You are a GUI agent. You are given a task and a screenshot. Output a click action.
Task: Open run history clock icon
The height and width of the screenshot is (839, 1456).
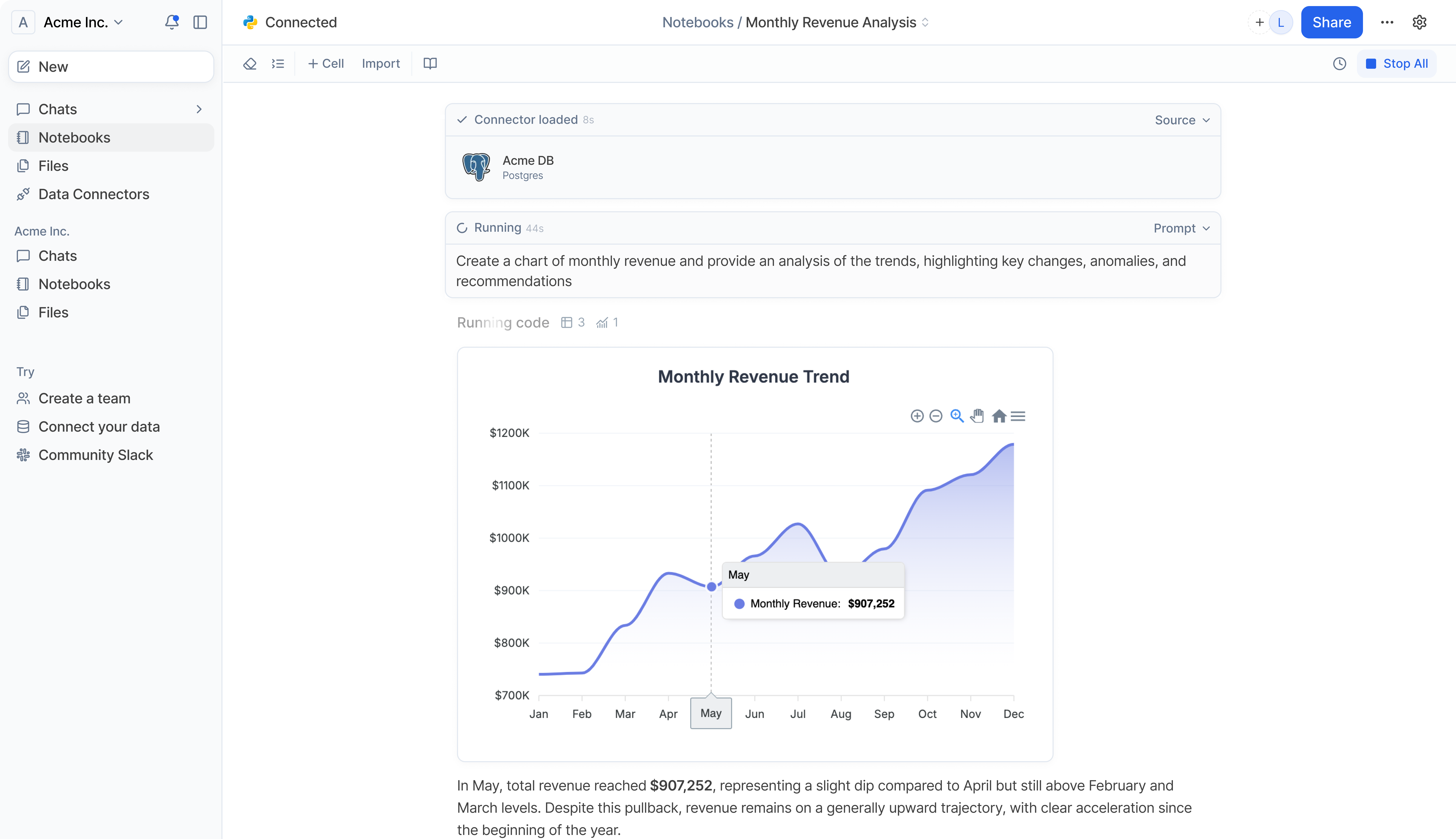click(x=1339, y=63)
